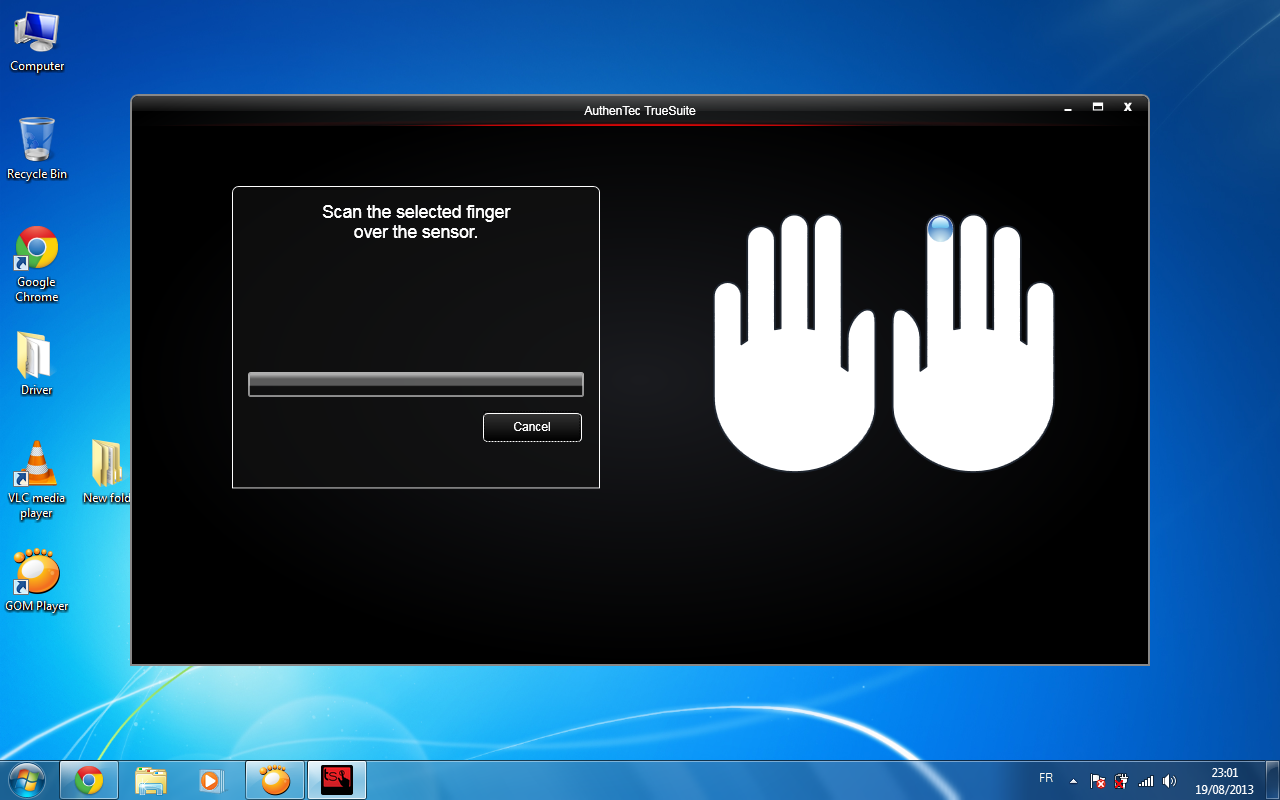Select the Driver folder on desktop
Image resolution: width=1280 pixels, height=800 pixels.
[37, 363]
